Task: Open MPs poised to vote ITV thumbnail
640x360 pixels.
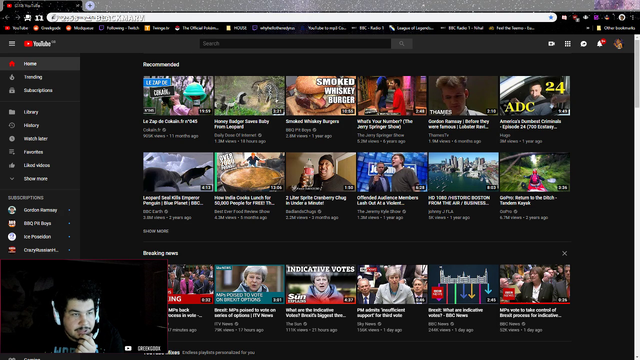Action: [249, 284]
